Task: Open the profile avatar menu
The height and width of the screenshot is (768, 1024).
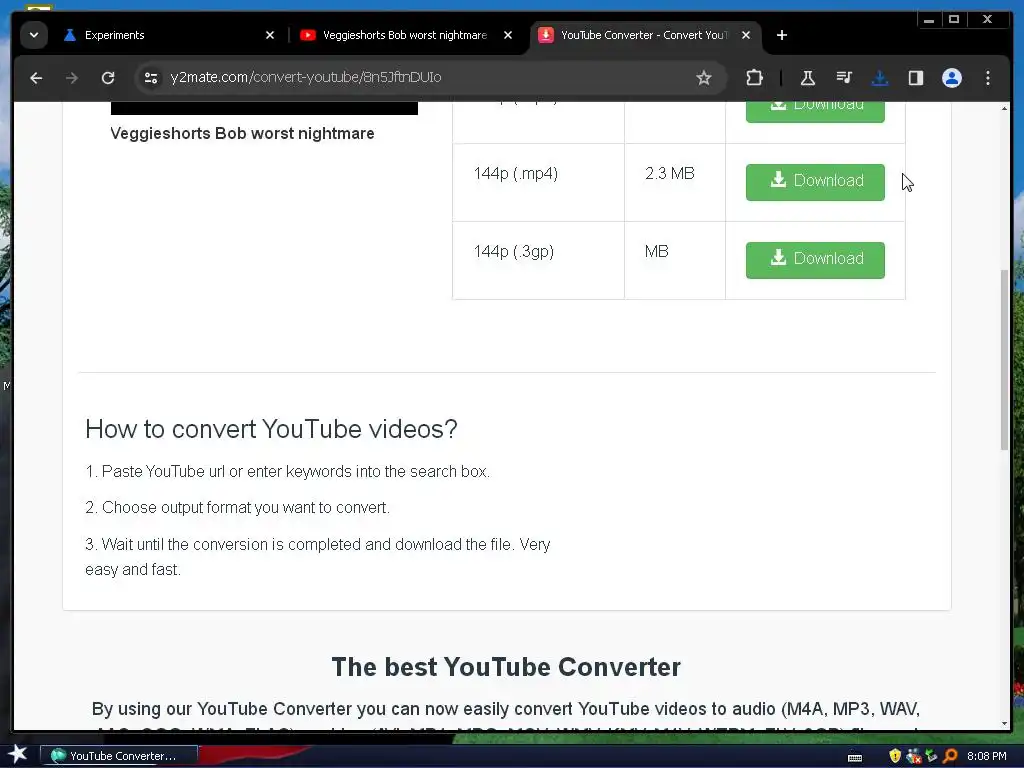Action: (952, 78)
